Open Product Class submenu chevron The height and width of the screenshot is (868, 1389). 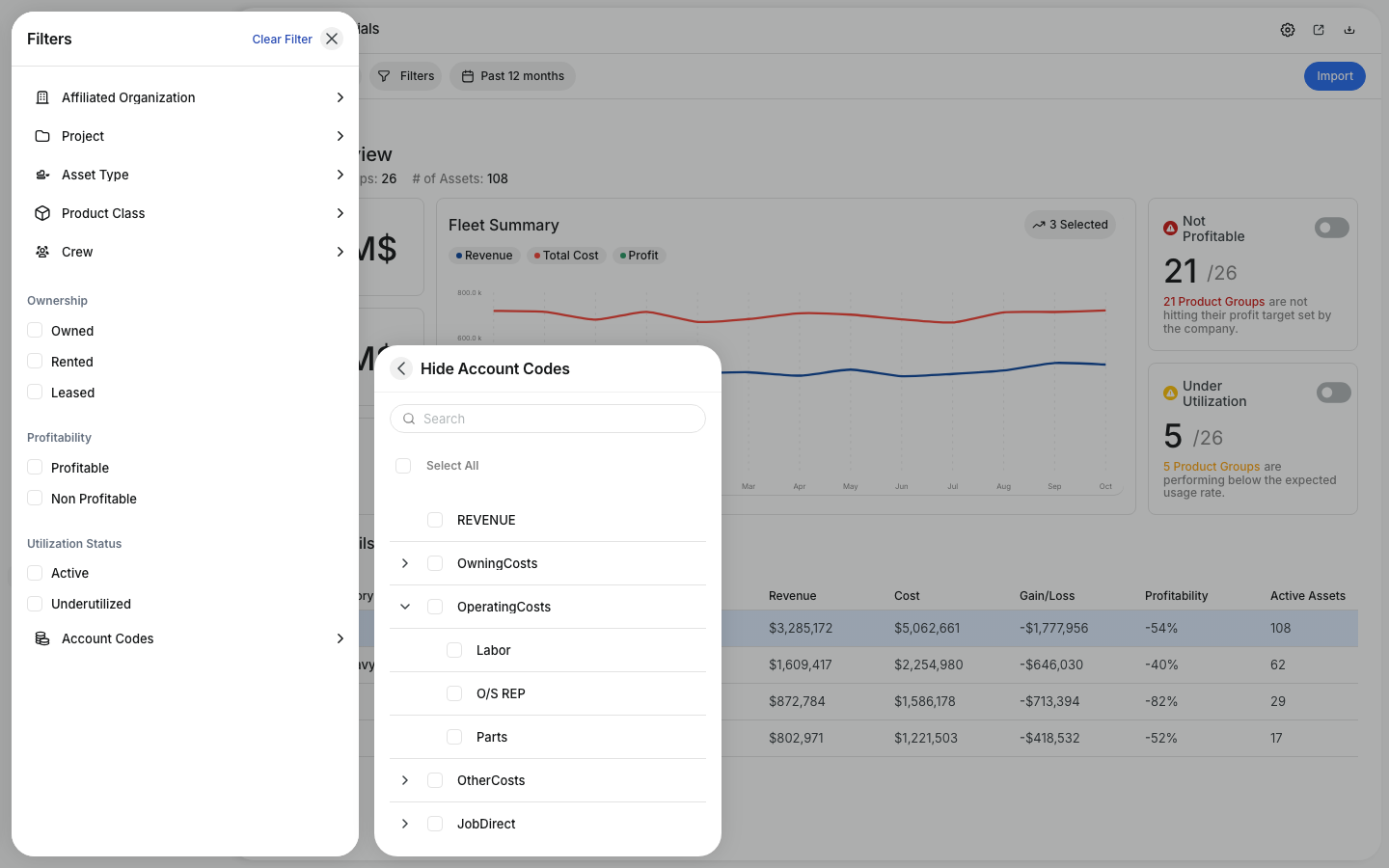point(340,213)
